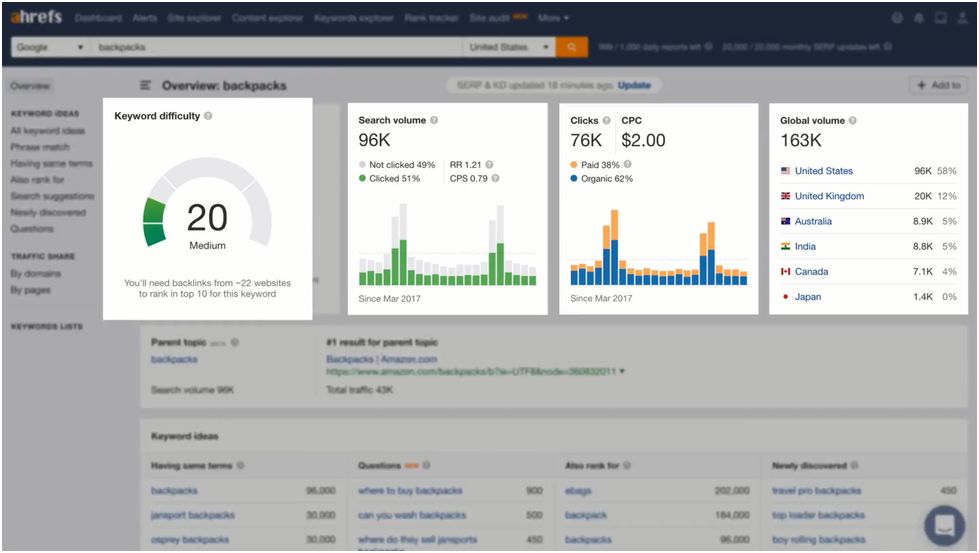Open Site explorer in top navigation

(x=194, y=18)
